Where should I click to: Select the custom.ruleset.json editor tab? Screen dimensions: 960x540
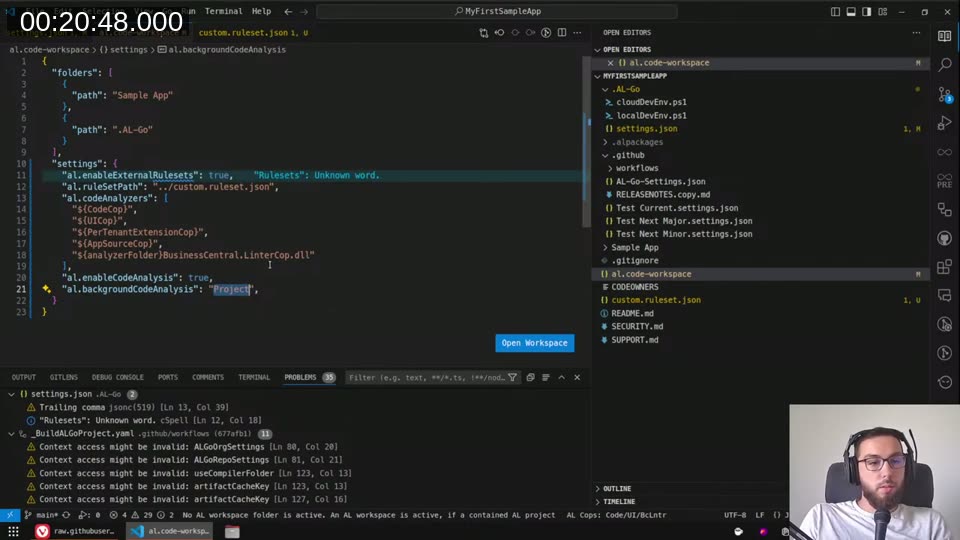pyautogui.click(x=253, y=33)
